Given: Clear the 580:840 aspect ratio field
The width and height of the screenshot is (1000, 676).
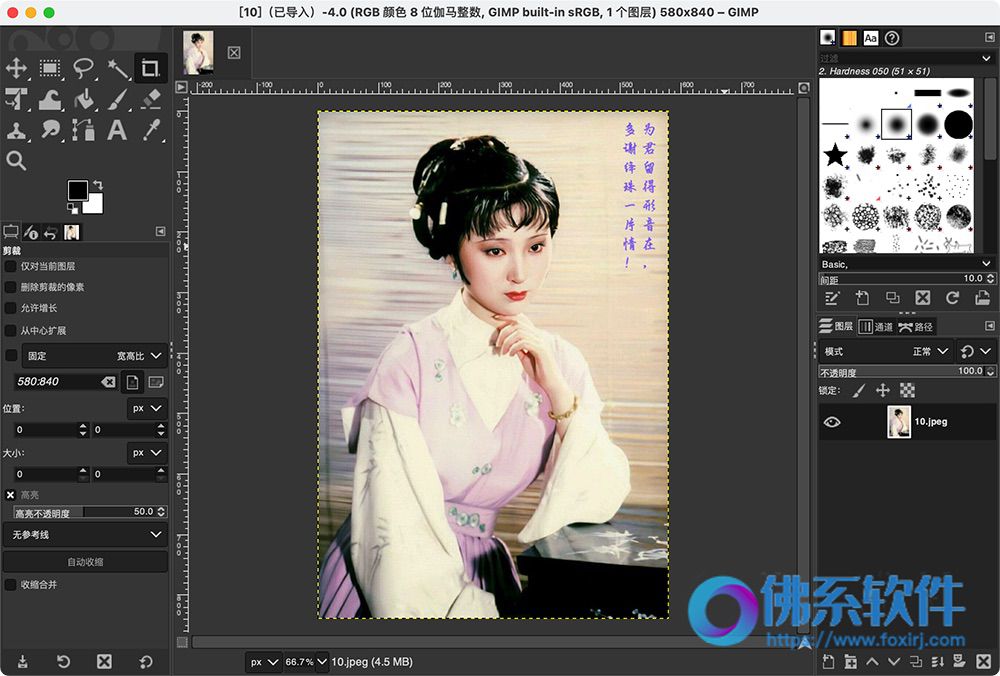Looking at the screenshot, I should (x=108, y=381).
